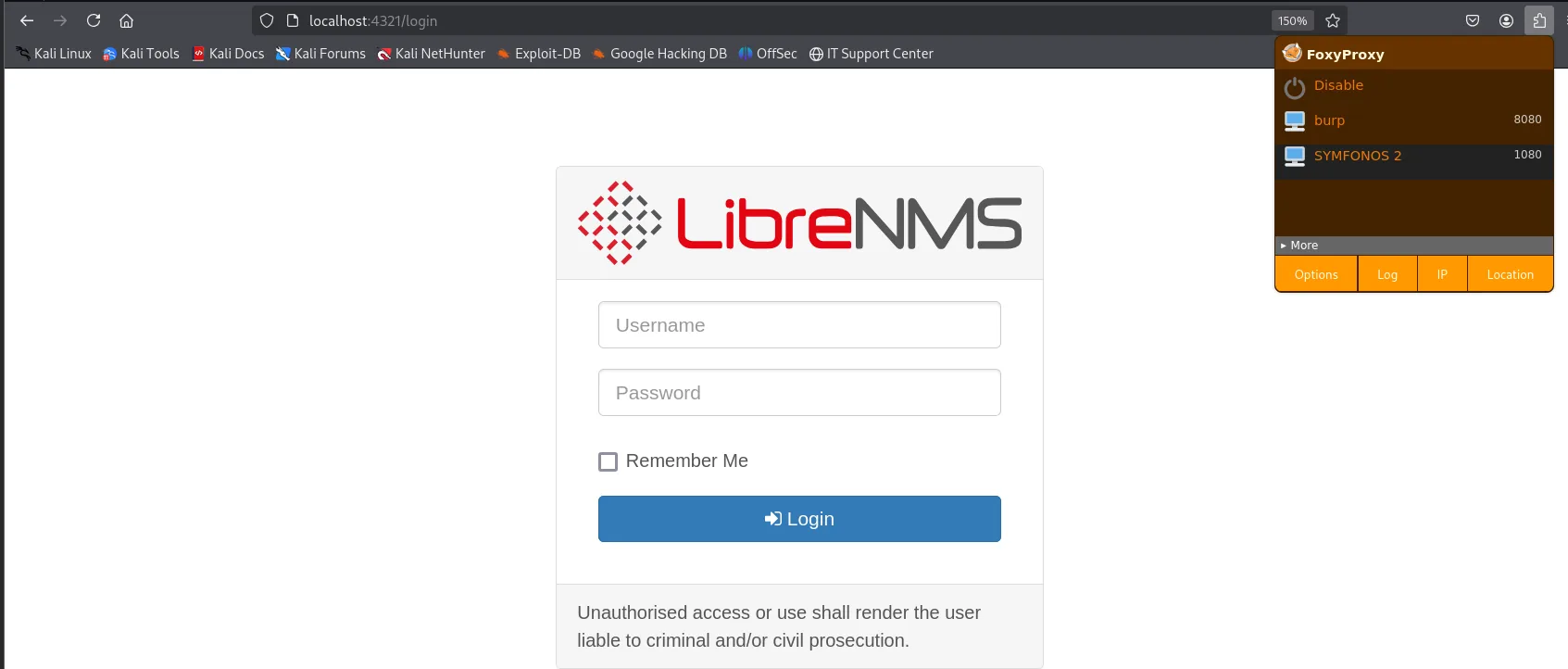Go back to the previous page
Viewport: 1568px width, 669px height.
[x=27, y=20]
